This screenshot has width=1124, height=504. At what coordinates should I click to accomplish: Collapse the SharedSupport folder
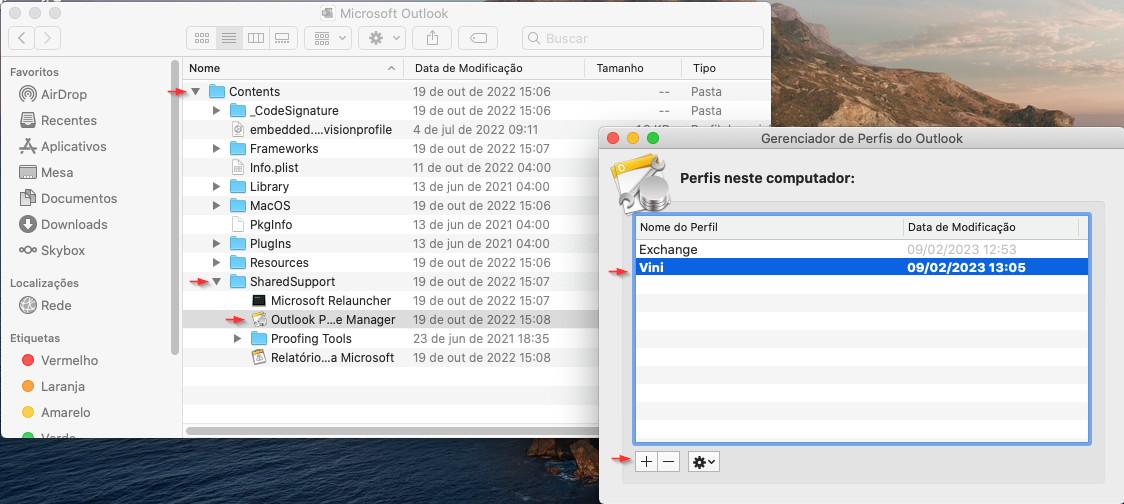(x=216, y=282)
